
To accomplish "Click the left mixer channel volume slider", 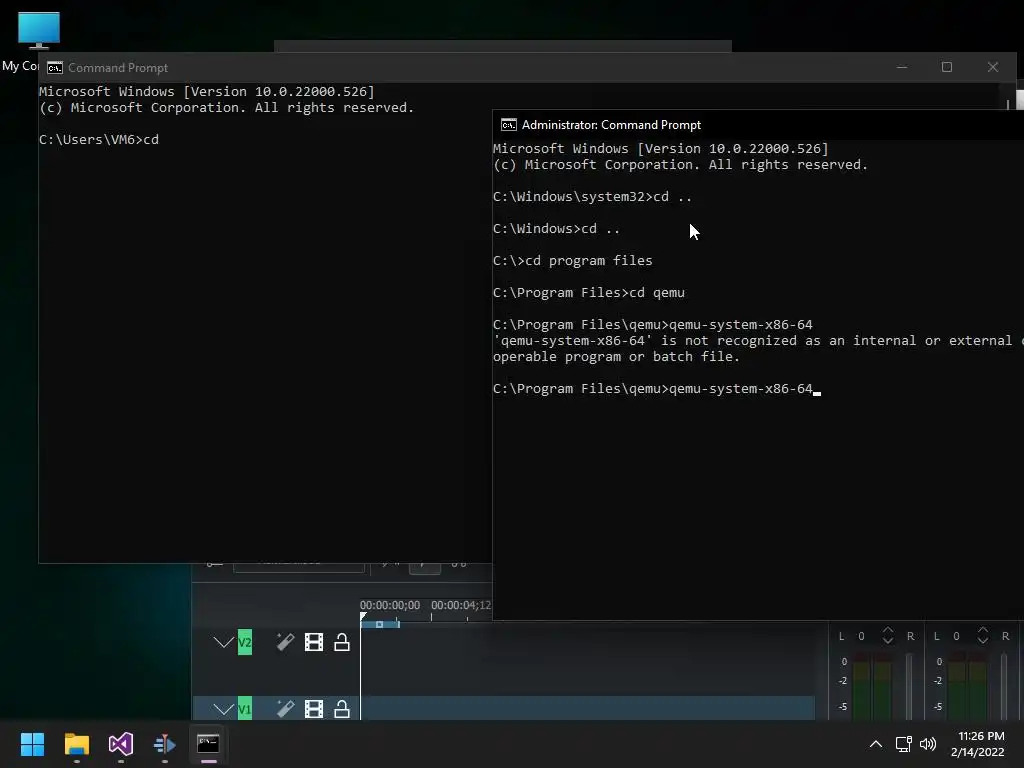I will pyautogui.click(x=908, y=686).
